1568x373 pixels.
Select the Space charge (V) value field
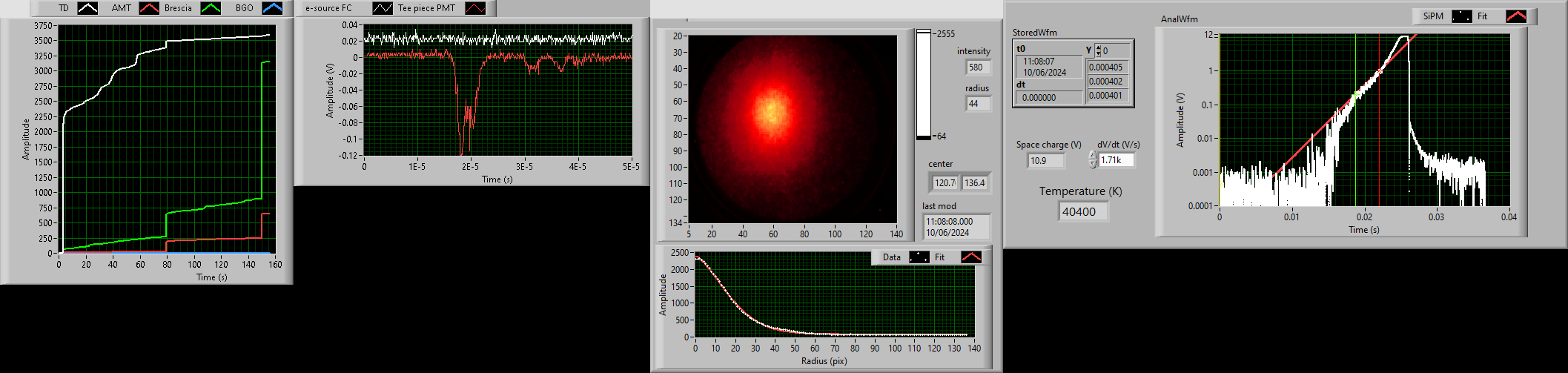coord(1046,160)
